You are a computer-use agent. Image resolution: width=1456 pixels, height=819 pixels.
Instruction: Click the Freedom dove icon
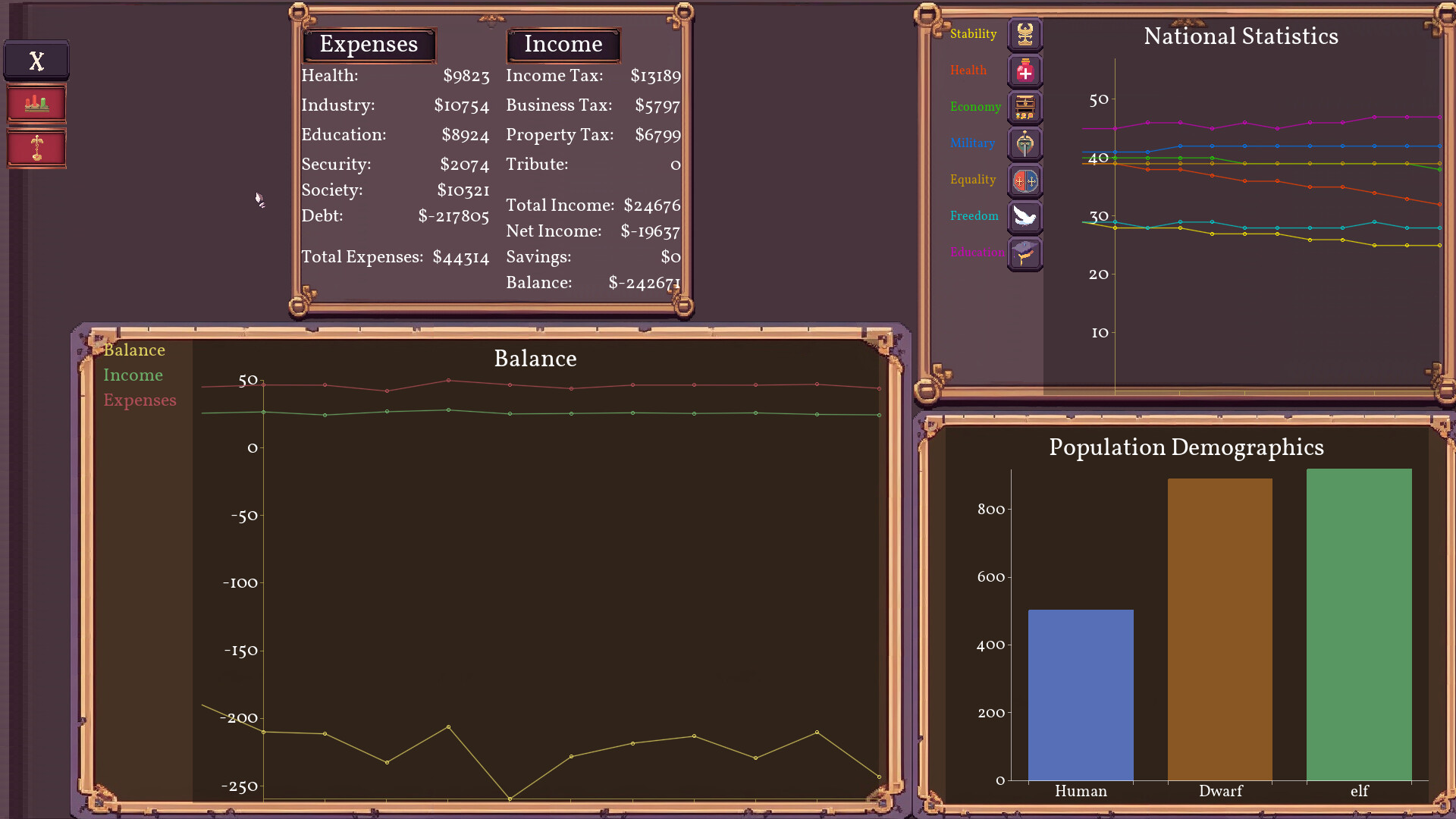point(1025,217)
